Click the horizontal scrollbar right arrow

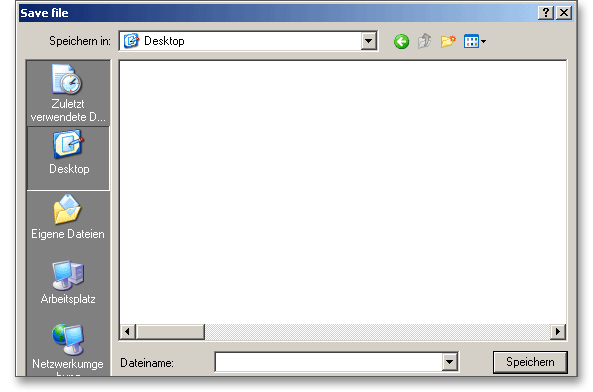point(558,332)
